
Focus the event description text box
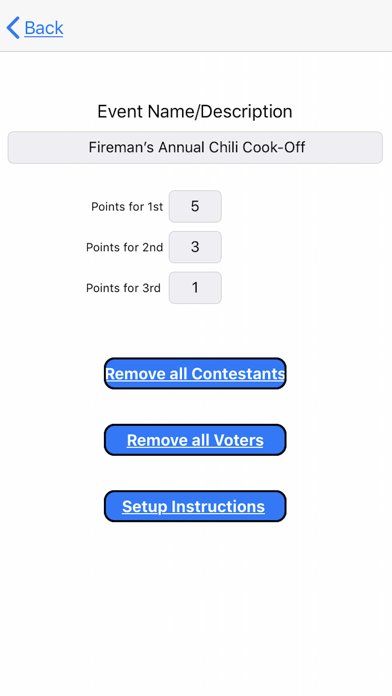click(x=195, y=147)
